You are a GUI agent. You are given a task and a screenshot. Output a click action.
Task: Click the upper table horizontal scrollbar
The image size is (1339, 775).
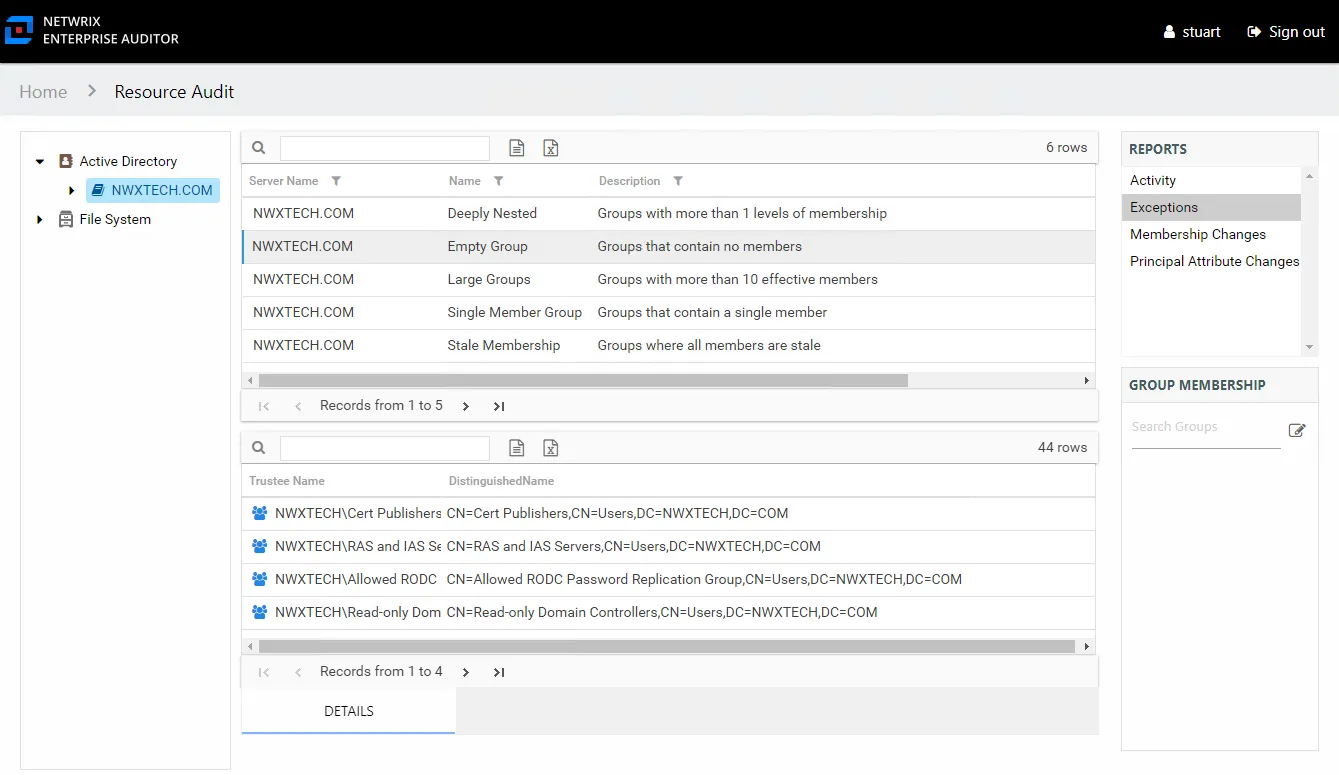[x=583, y=380]
